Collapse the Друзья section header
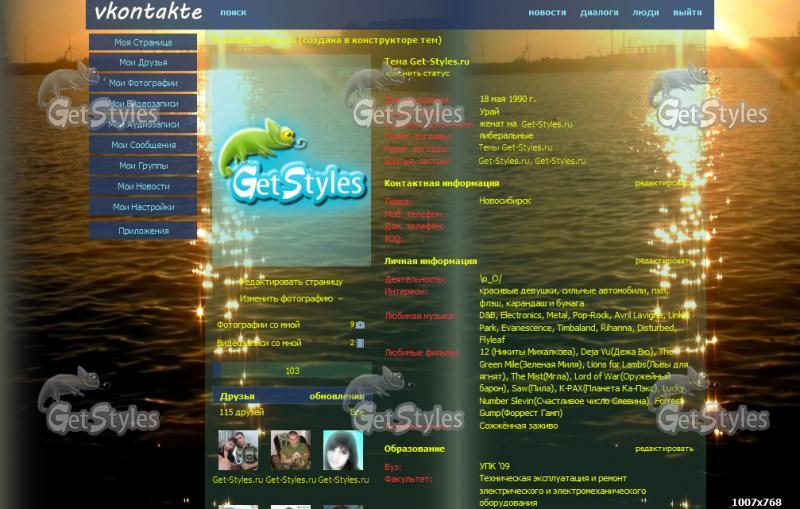 coord(238,396)
